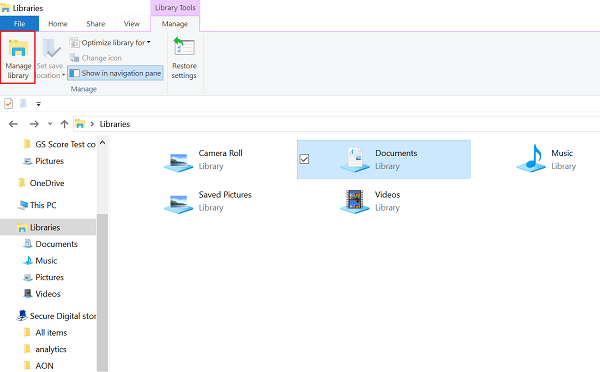The image size is (600, 372).
Task: Select the Saved Pictures library
Action: coord(208,201)
